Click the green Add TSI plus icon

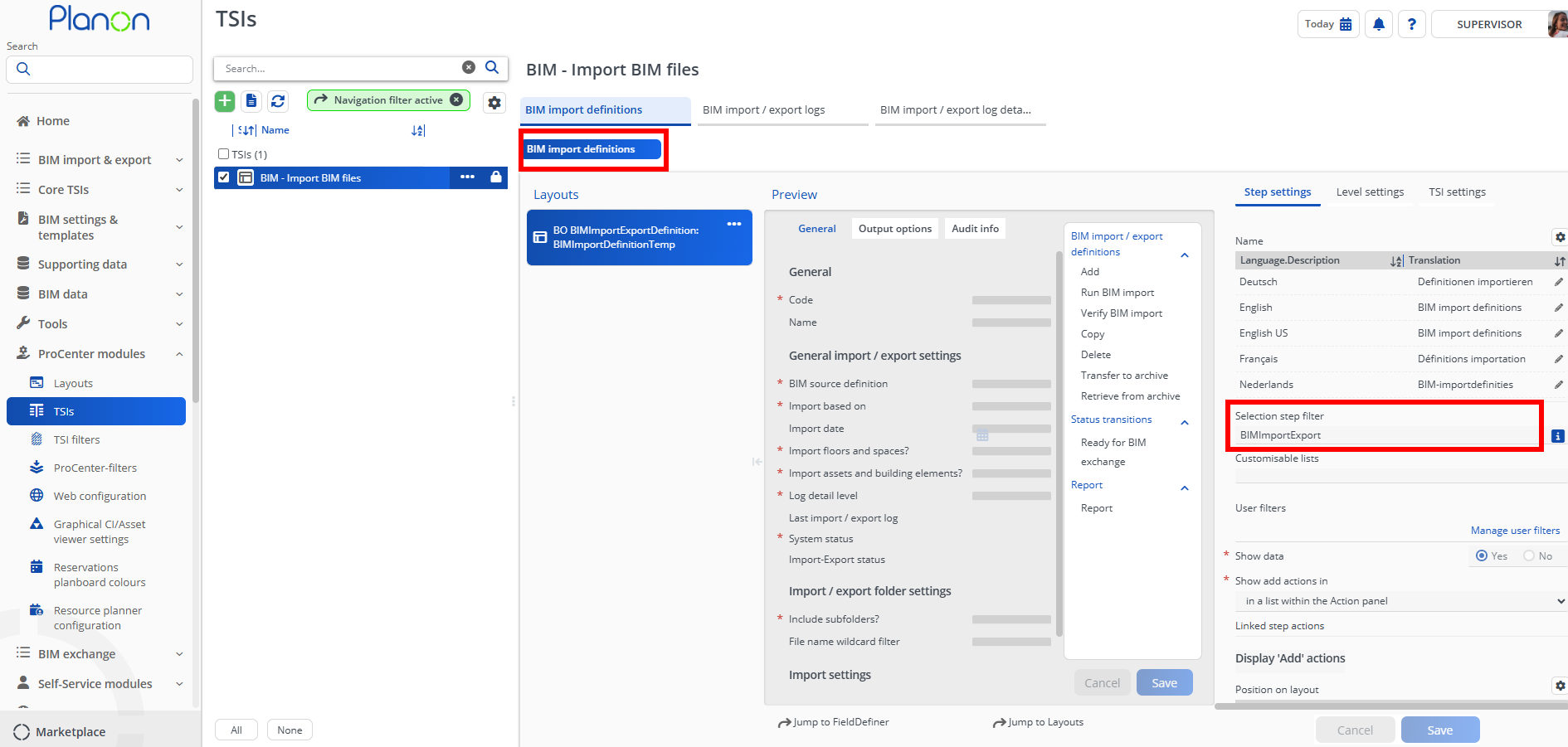(225, 101)
